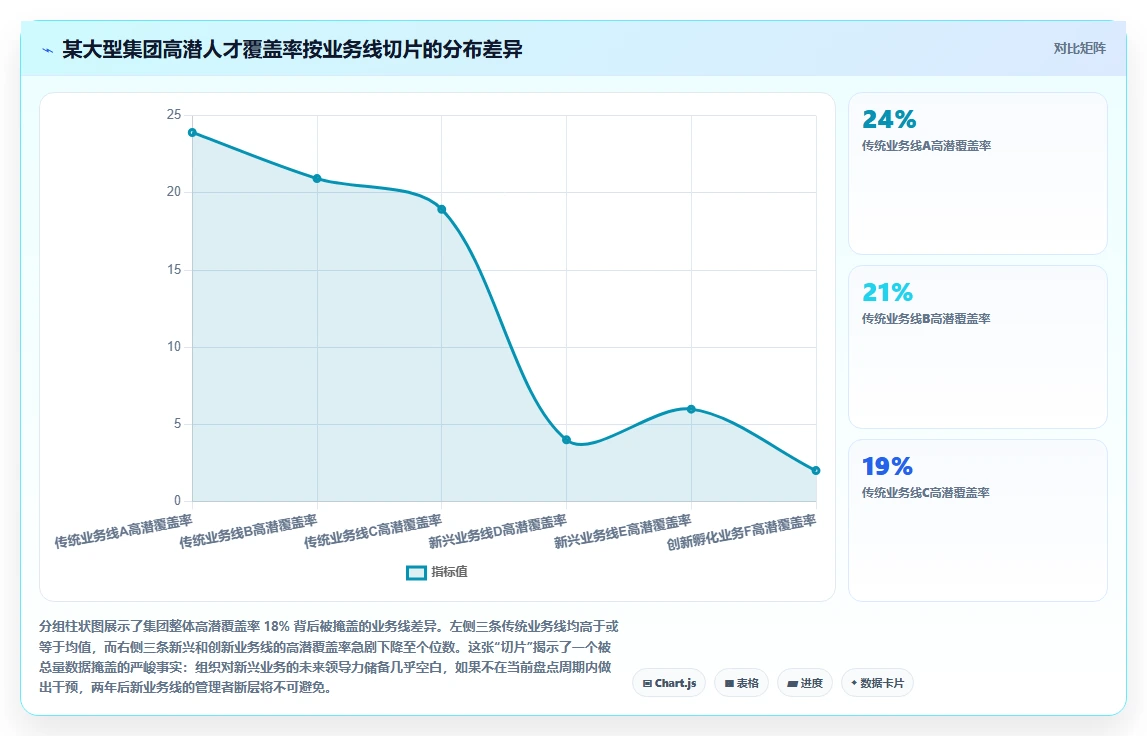This screenshot has height=736, width=1147.
Task: Click the 数据卡片 tag icon
Action: point(854,683)
